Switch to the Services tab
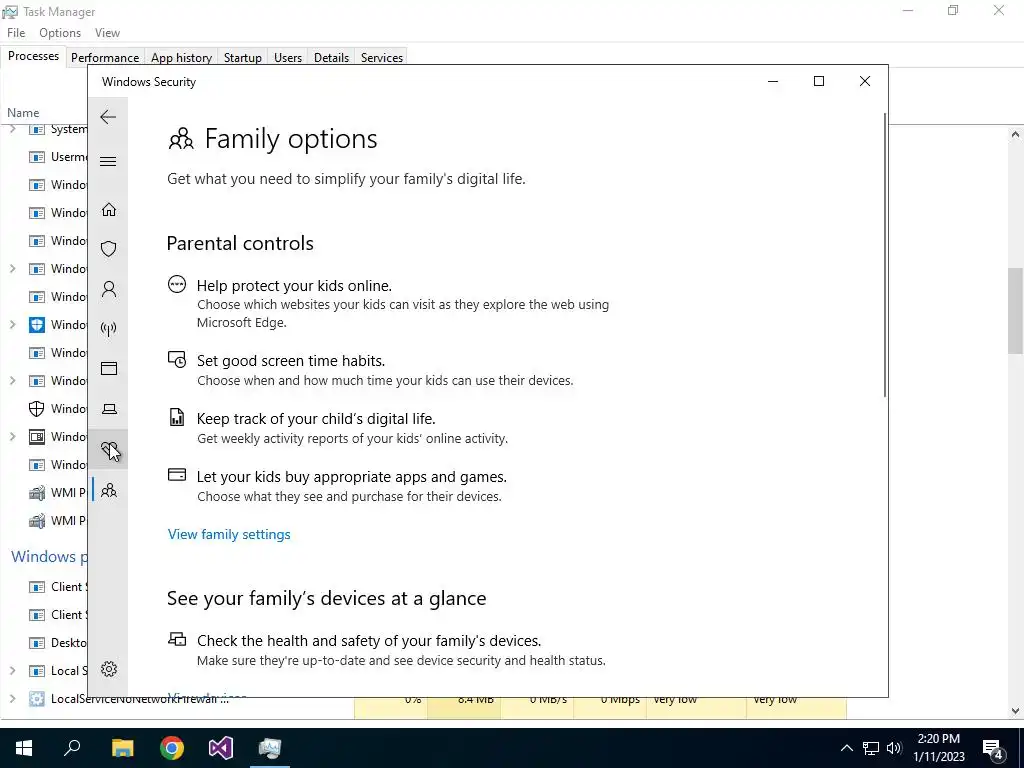The image size is (1024, 768). tap(381, 57)
